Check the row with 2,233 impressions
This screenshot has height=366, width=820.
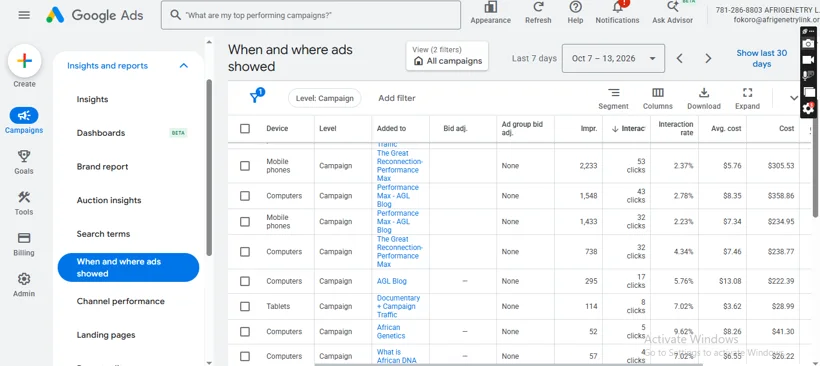(245, 166)
